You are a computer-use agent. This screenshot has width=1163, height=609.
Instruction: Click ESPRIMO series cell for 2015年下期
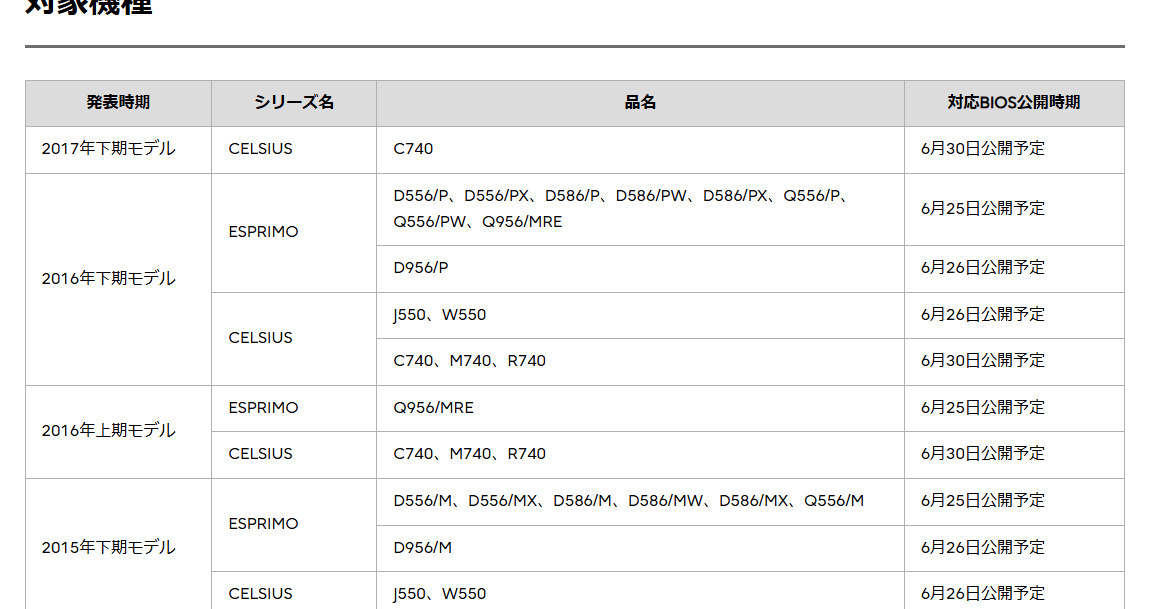(294, 525)
